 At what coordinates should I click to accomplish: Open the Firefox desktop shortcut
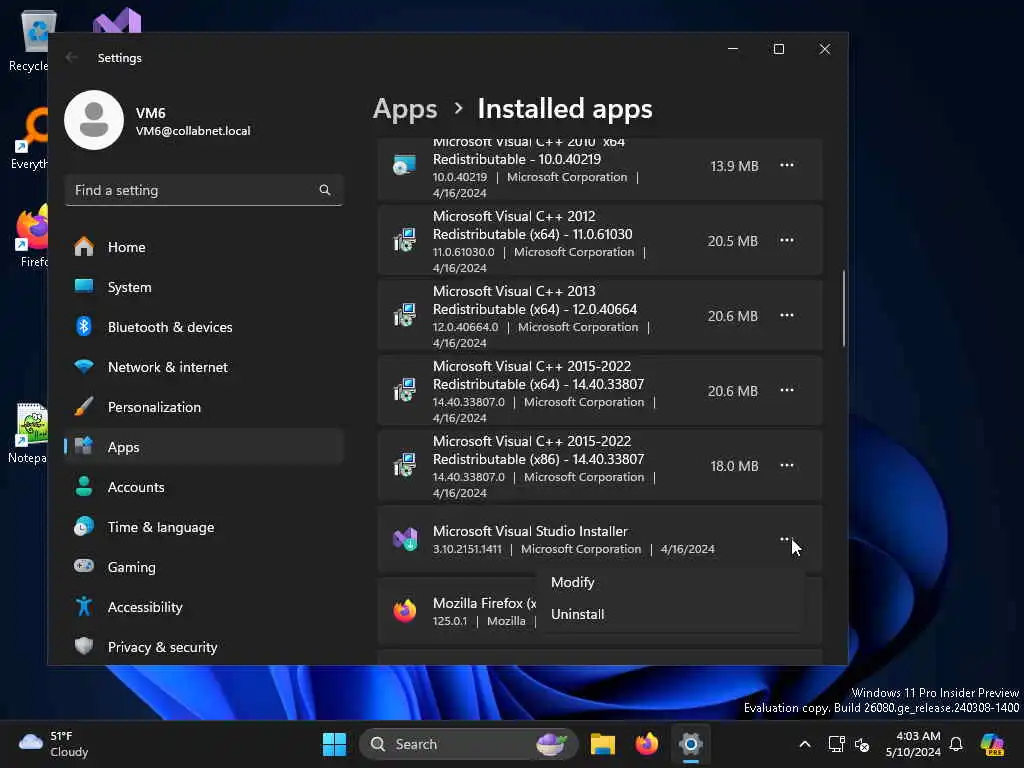point(31,236)
